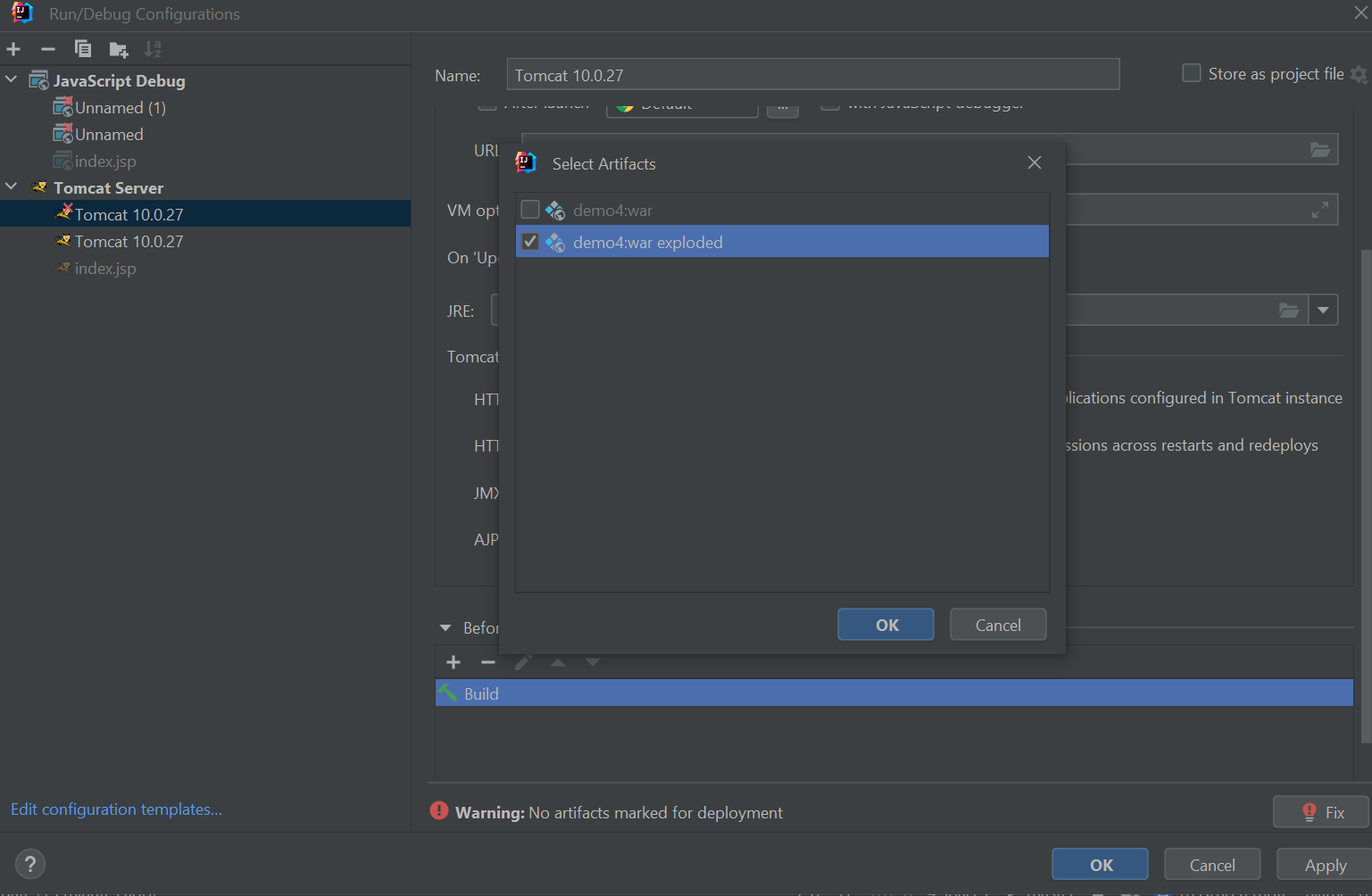Click the red warning icon
The width and height of the screenshot is (1372, 896).
coord(439,810)
